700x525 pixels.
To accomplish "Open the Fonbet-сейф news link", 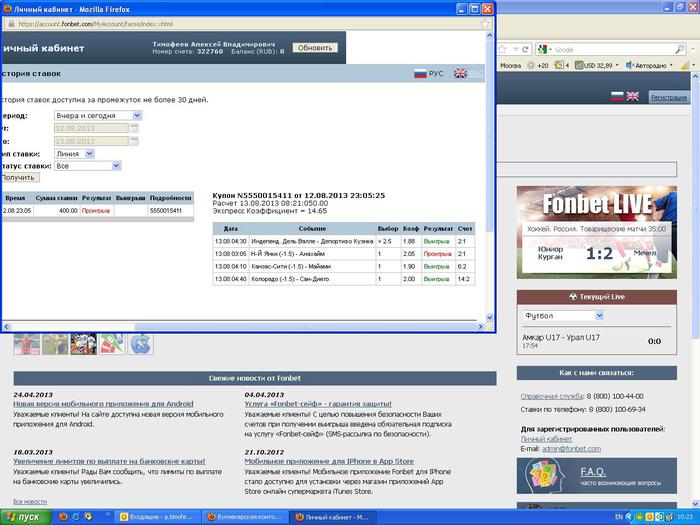I will click(318, 404).
